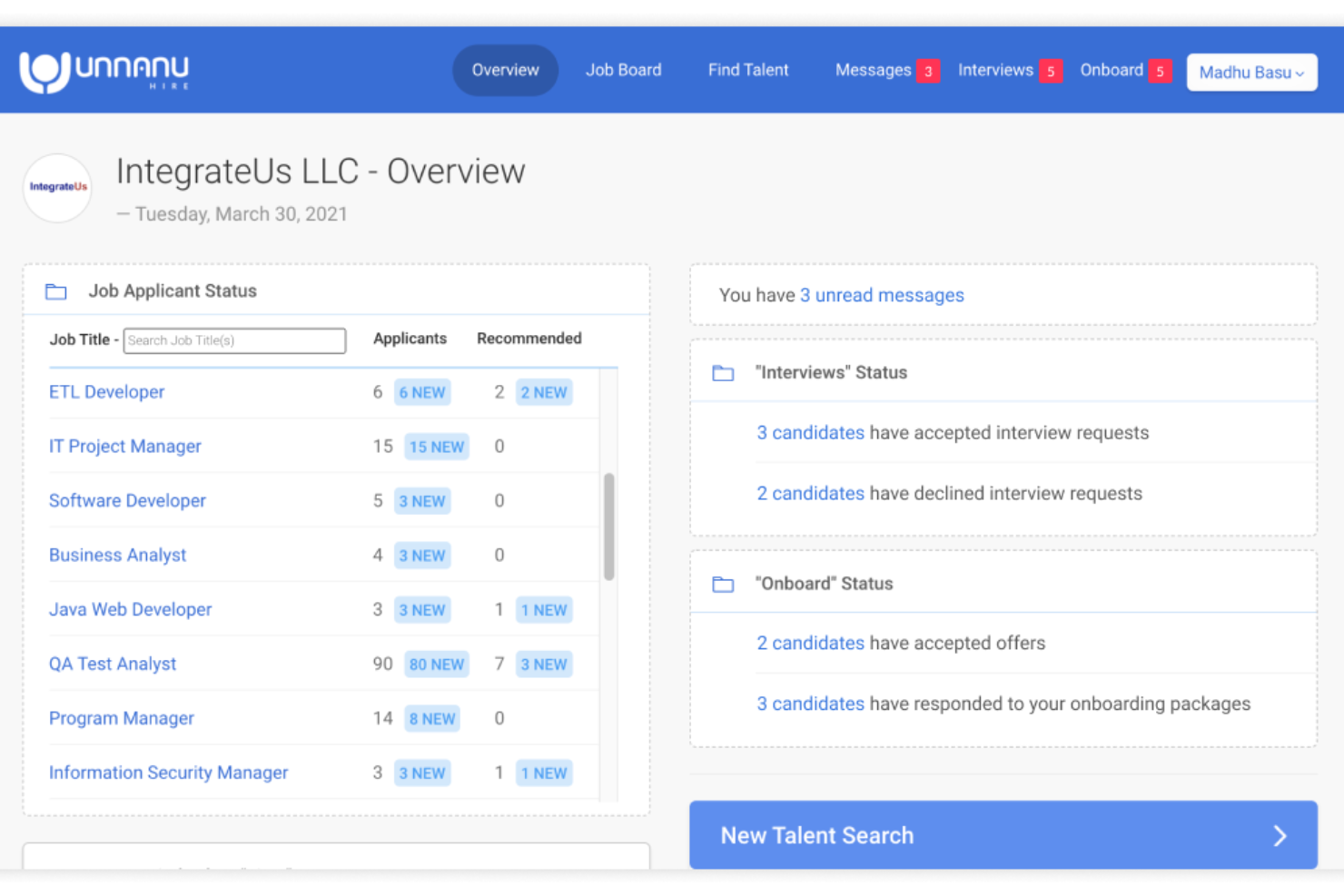Viewport: 1344px width, 896px height.
Task: Open the ETL Developer job link
Action: tap(106, 392)
